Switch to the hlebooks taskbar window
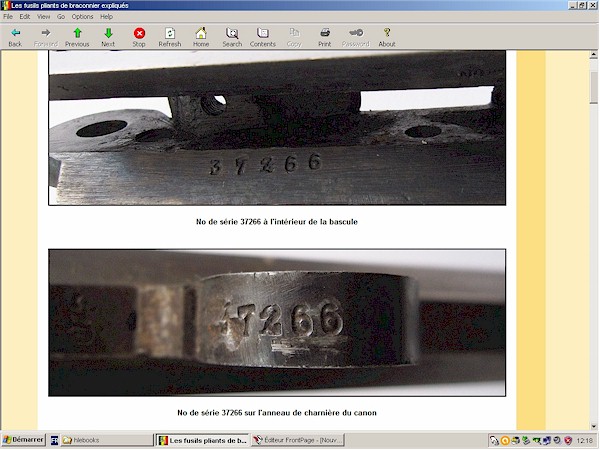The width and height of the screenshot is (600, 450). [107, 440]
